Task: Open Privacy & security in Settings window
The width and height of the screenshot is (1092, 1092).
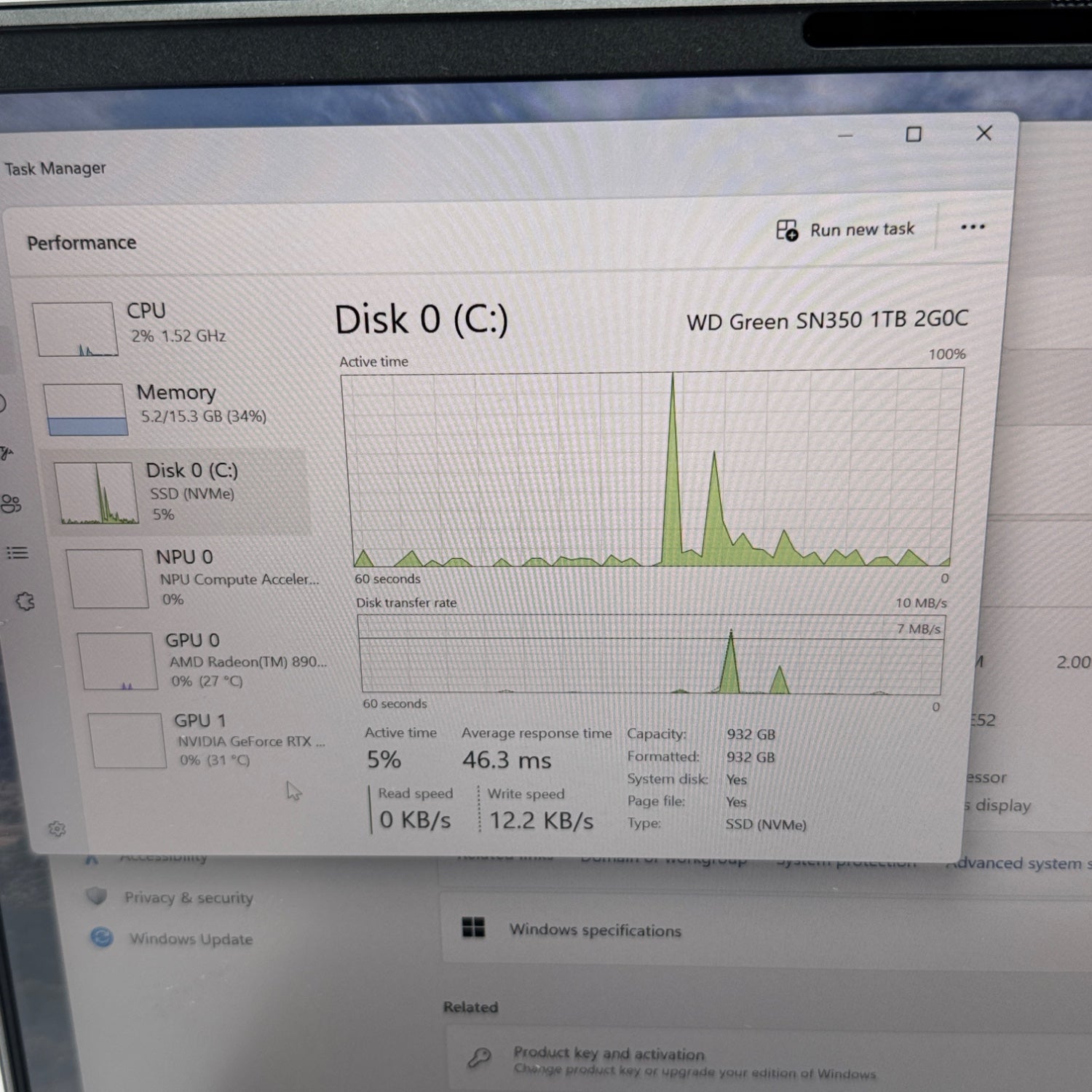Action: tap(188, 898)
